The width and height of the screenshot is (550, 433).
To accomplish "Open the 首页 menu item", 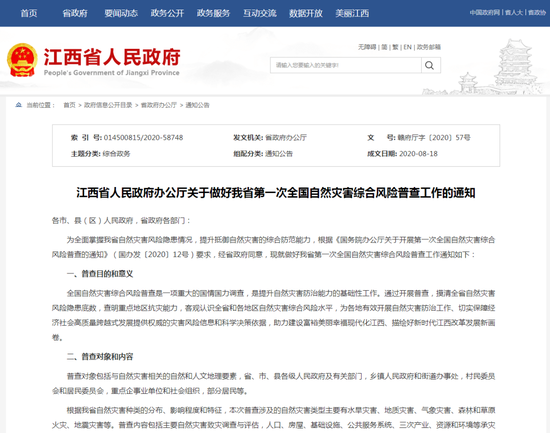I will coord(29,13).
